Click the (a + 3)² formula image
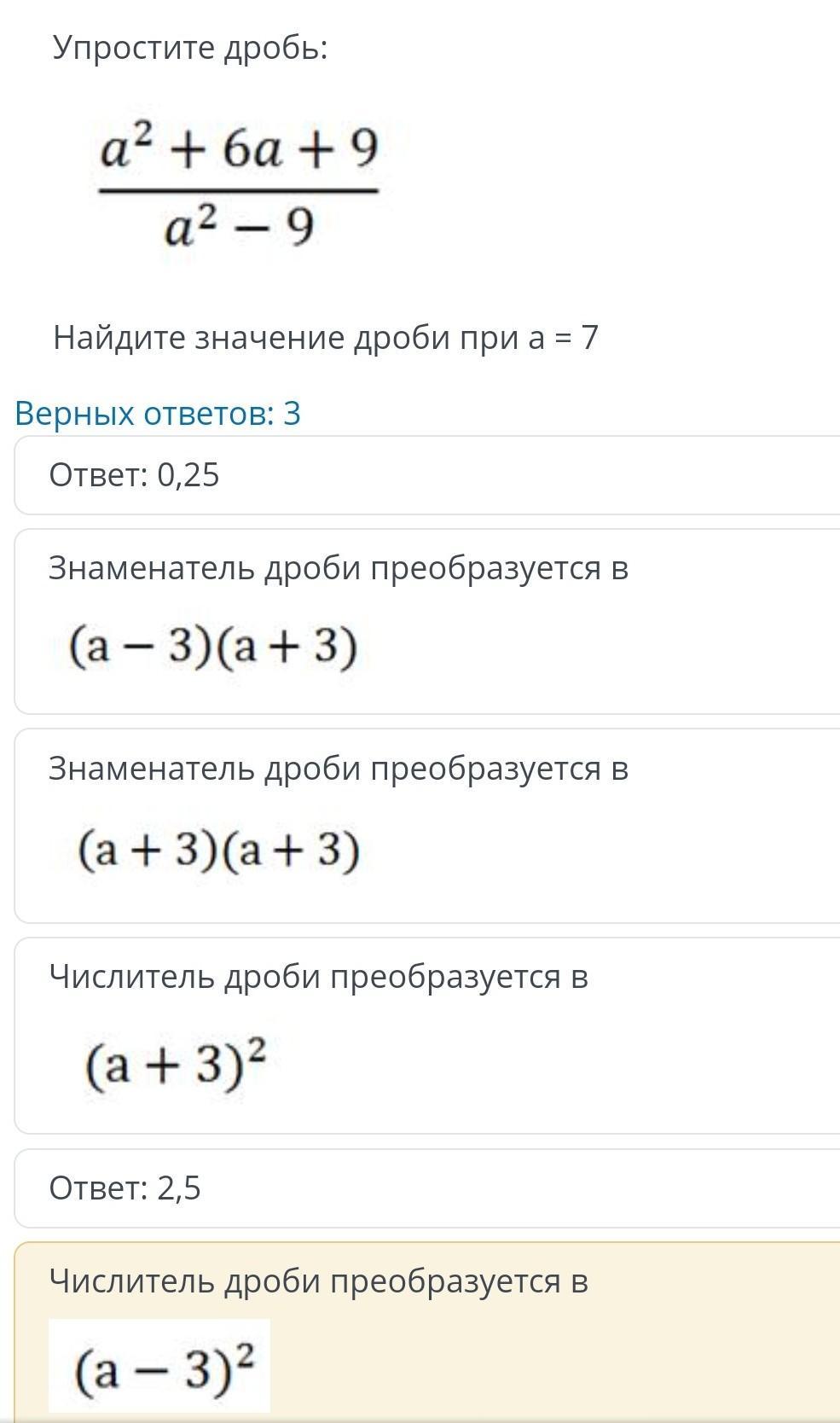Viewport: 840px width, 1423px height. (177, 1063)
